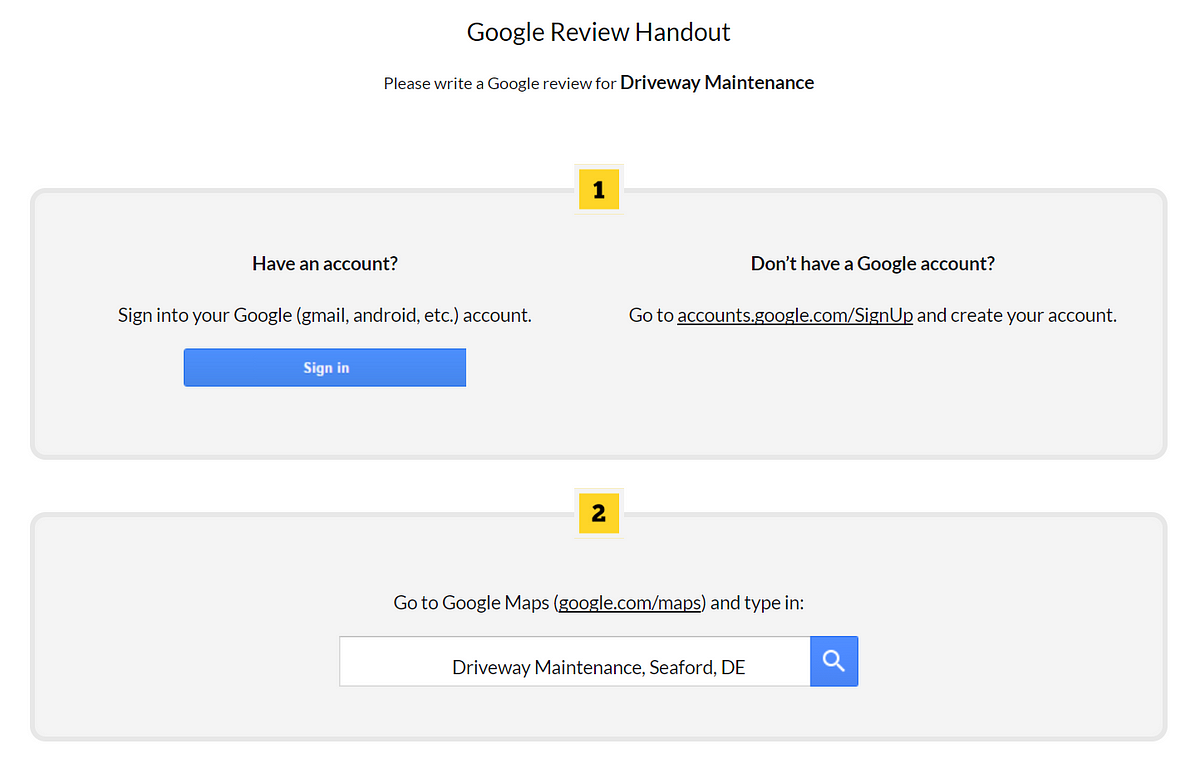The height and width of the screenshot is (760, 1200).
Task: Click the blue Sign in button
Action: [325, 367]
